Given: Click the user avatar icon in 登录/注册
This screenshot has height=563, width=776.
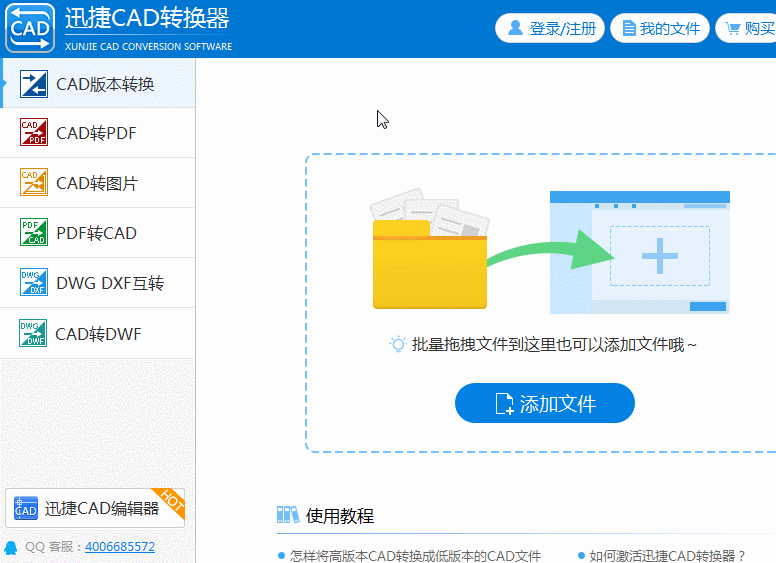Looking at the screenshot, I should tap(515, 28).
